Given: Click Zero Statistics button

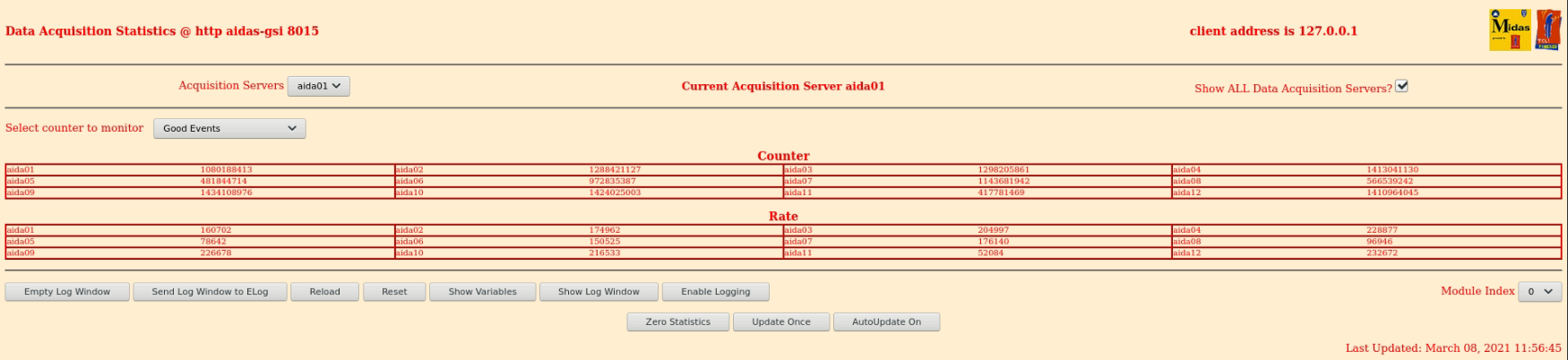Looking at the screenshot, I should click(x=678, y=321).
